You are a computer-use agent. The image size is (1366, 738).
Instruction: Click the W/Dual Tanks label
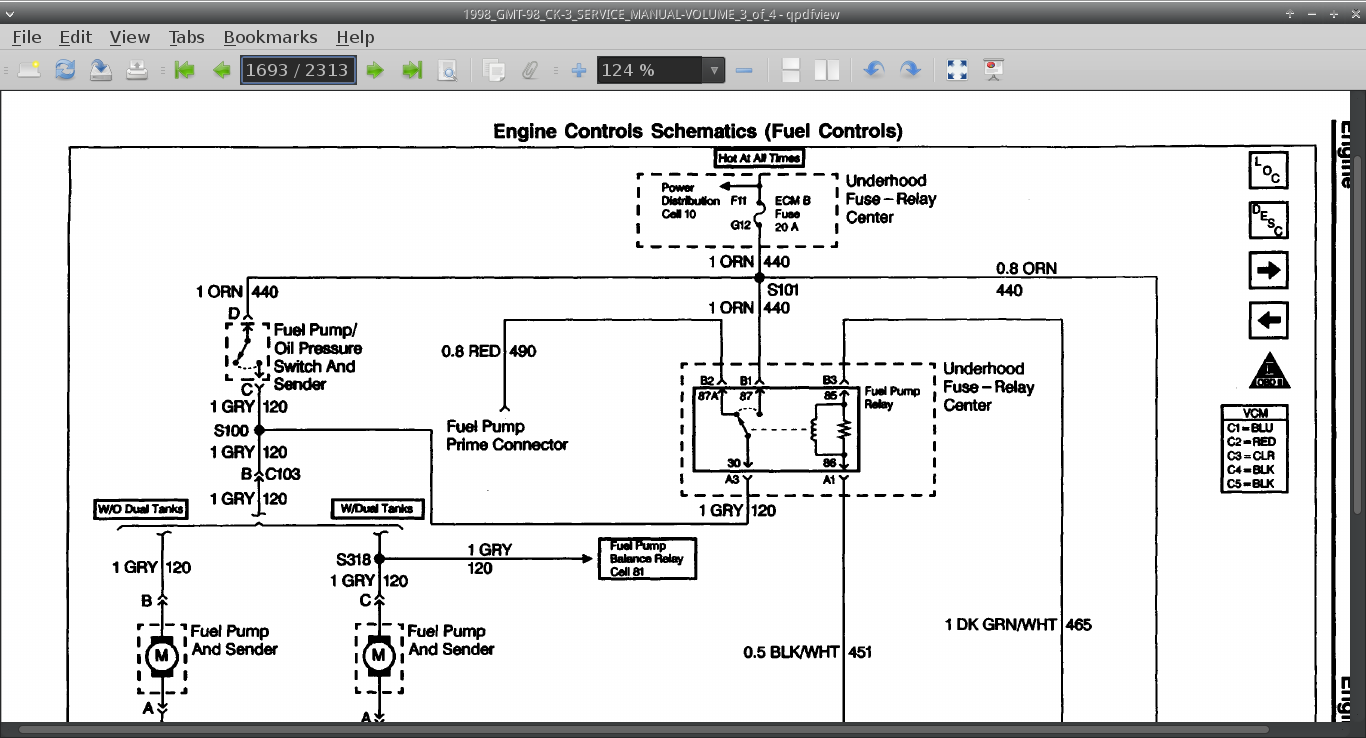[x=377, y=509]
